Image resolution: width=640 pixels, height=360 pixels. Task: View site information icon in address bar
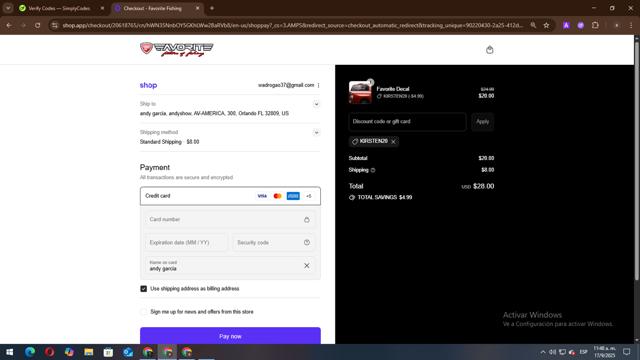tap(54, 25)
